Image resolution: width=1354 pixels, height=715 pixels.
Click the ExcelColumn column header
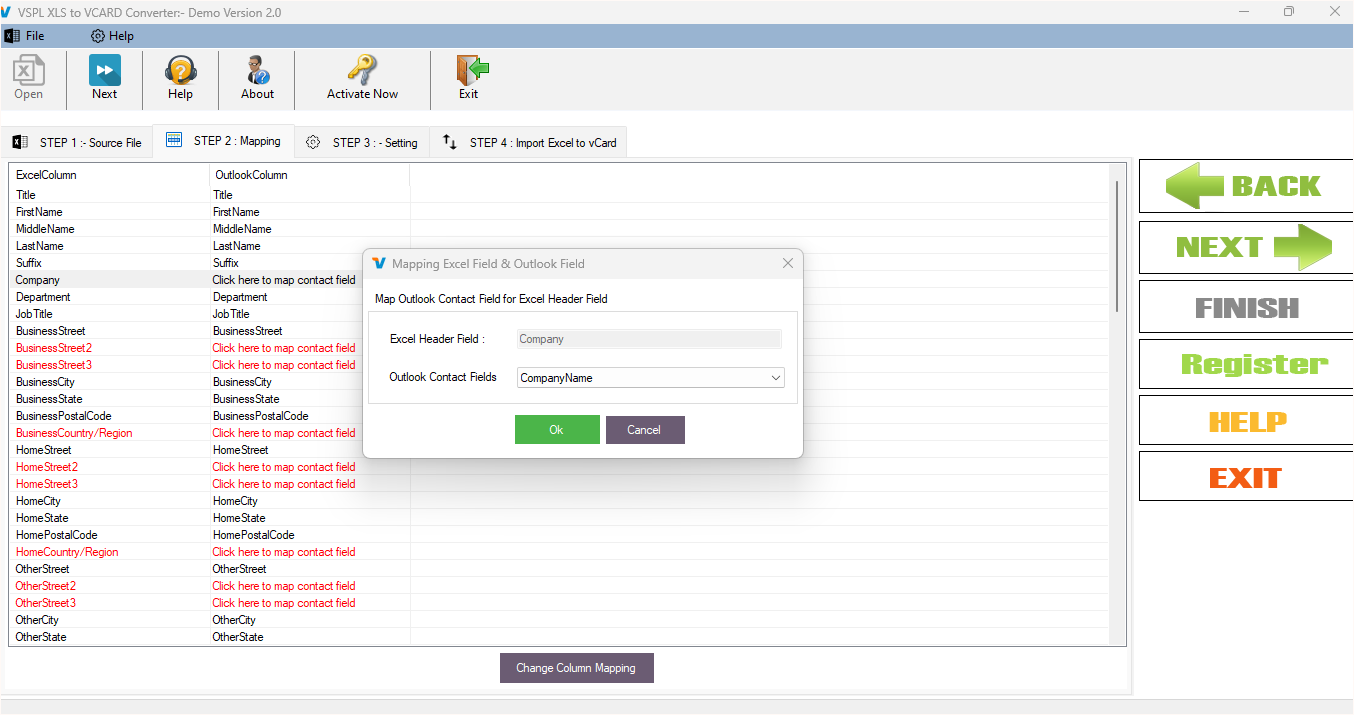coord(109,175)
